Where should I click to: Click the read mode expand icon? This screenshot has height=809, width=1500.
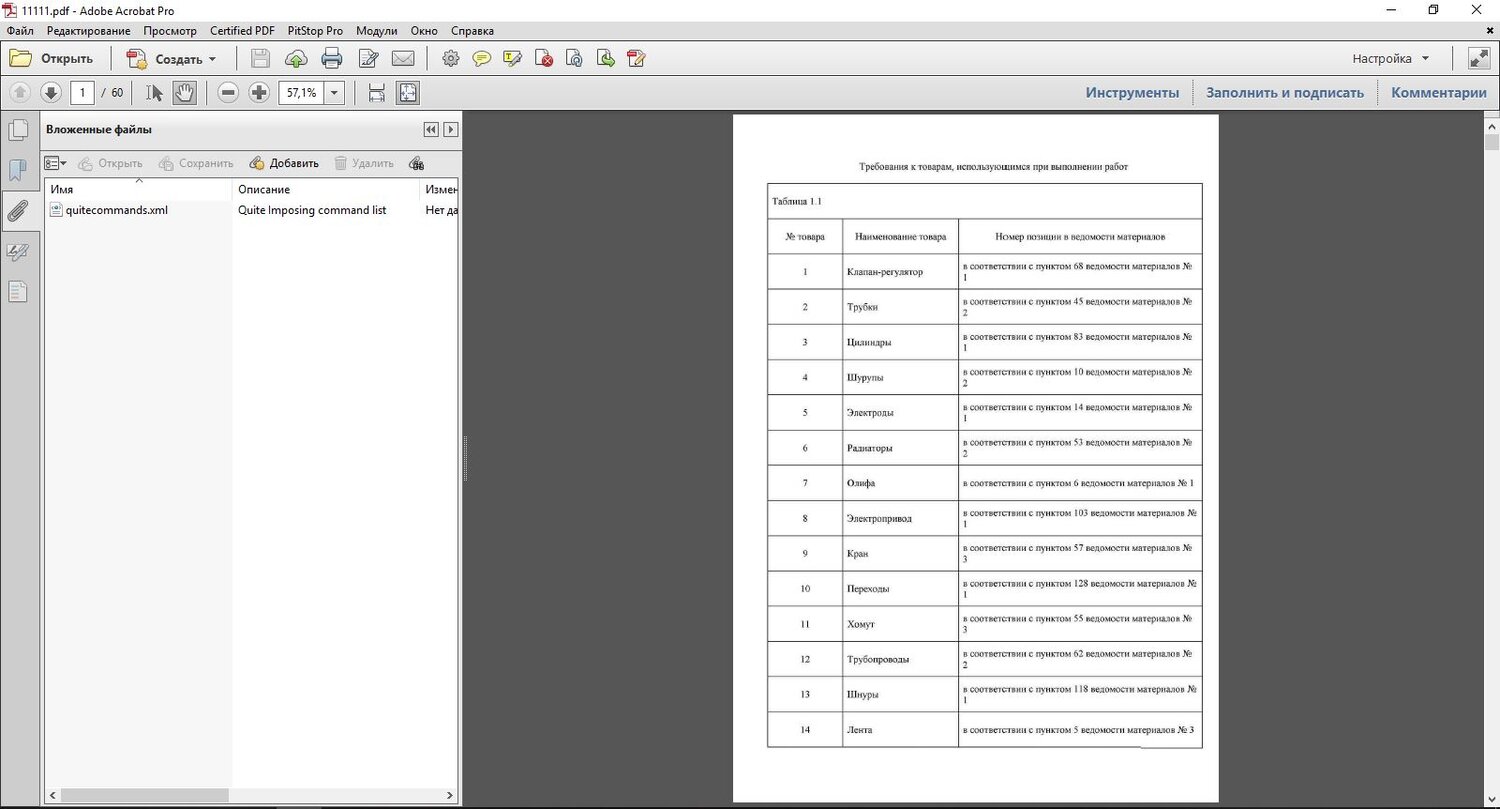tap(1478, 59)
